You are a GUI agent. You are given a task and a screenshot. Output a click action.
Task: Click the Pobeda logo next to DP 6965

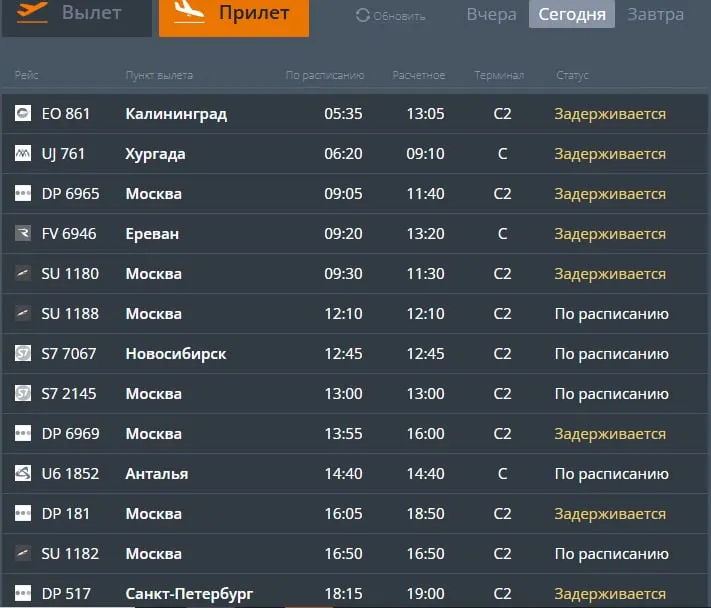(x=23, y=193)
